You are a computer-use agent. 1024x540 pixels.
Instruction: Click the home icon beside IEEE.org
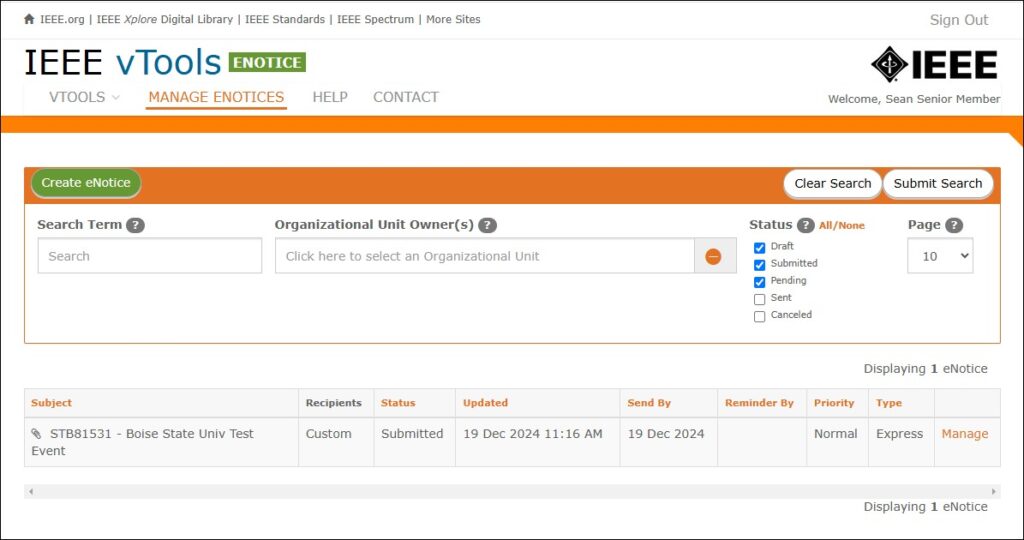tap(29, 19)
